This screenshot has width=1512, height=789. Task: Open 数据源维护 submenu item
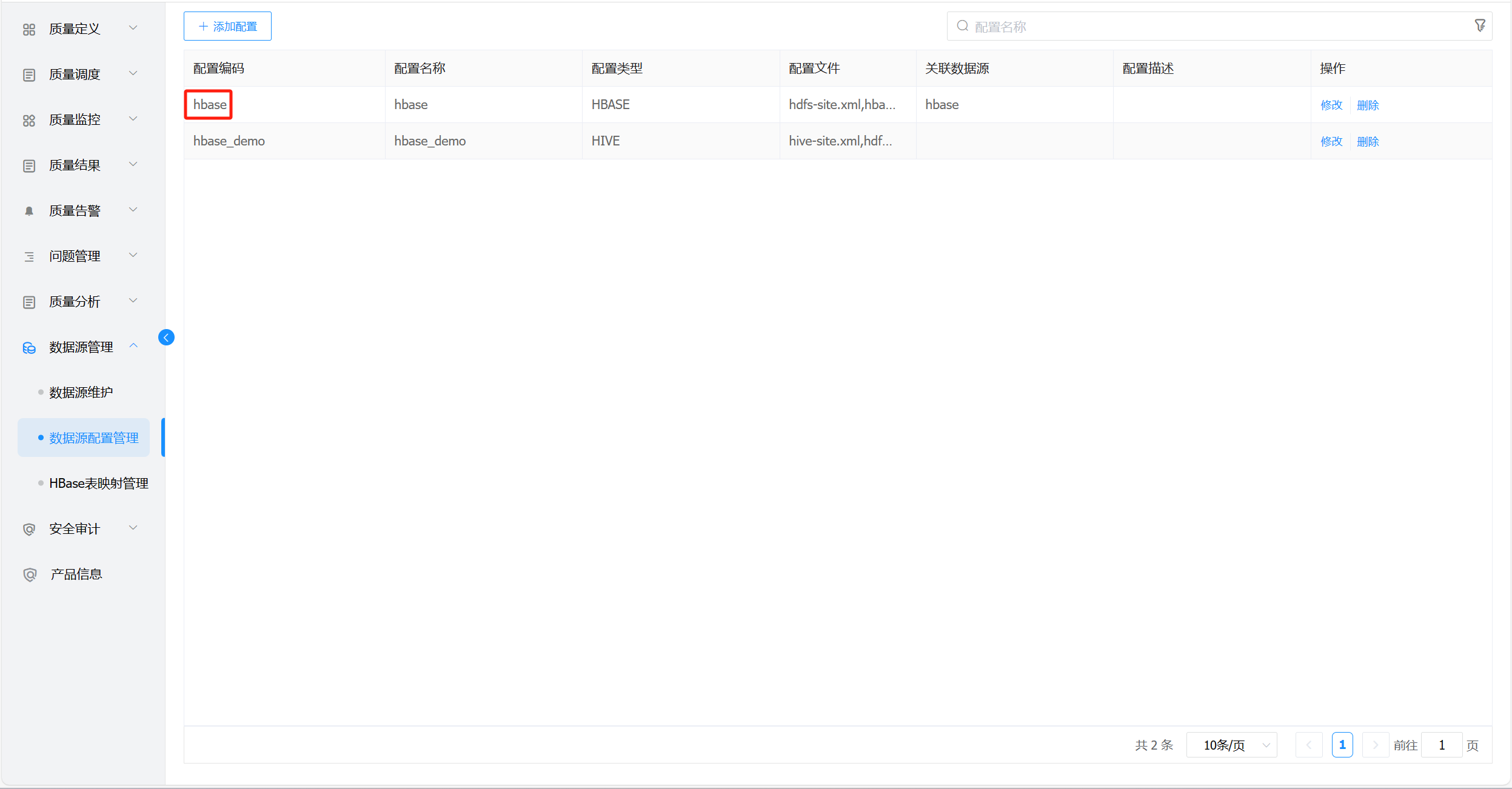(81, 392)
